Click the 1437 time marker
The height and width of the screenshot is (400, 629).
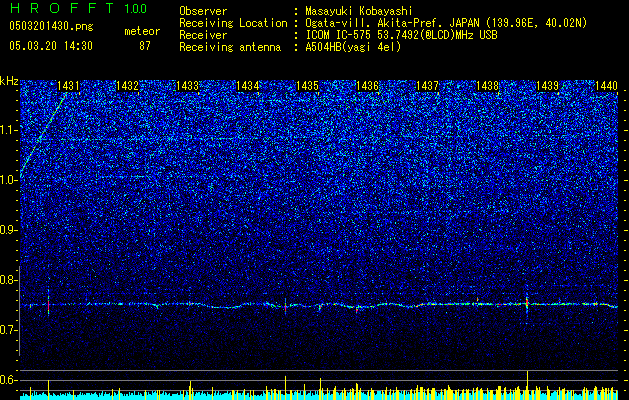[x=427, y=85]
